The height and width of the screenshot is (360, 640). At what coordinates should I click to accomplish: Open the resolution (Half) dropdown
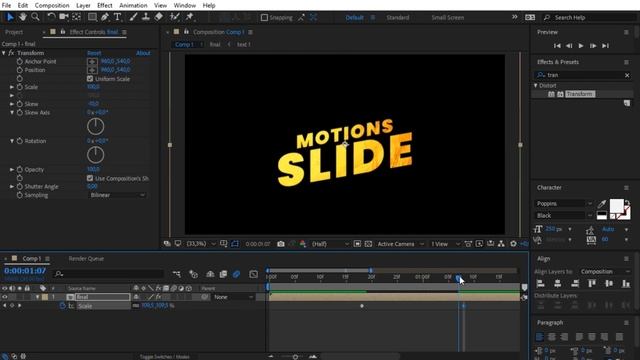[x=330, y=244]
